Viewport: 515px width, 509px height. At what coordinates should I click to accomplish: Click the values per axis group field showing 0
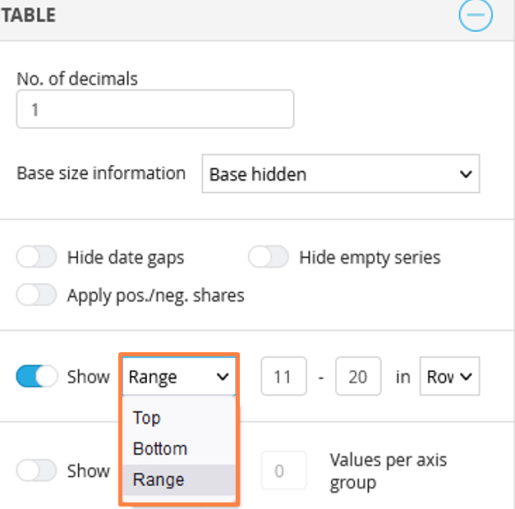284,470
